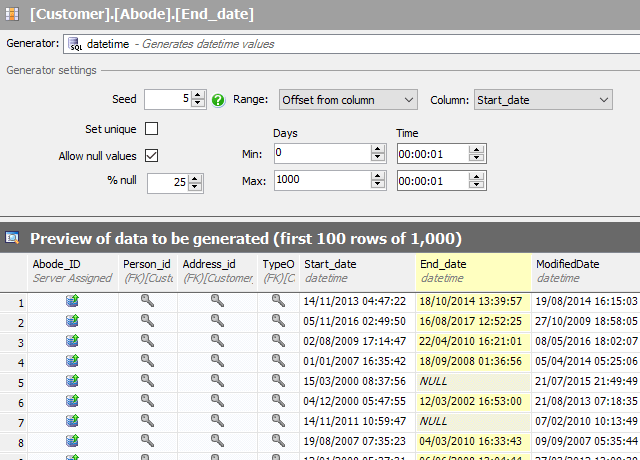This screenshot has height=460, width=640.
Task: Select the Abode_ID column header
Action: click(73, 272)
